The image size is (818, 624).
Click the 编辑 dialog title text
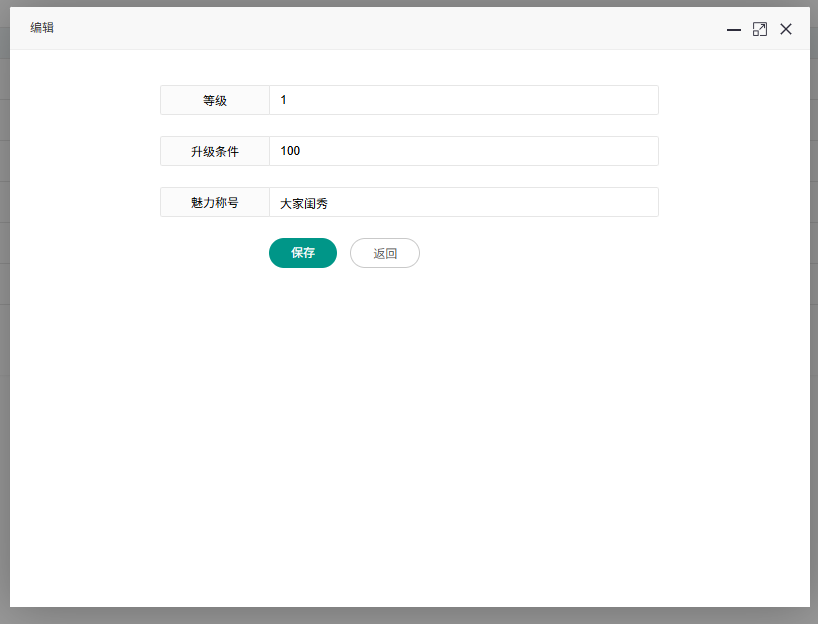[42, 28]
